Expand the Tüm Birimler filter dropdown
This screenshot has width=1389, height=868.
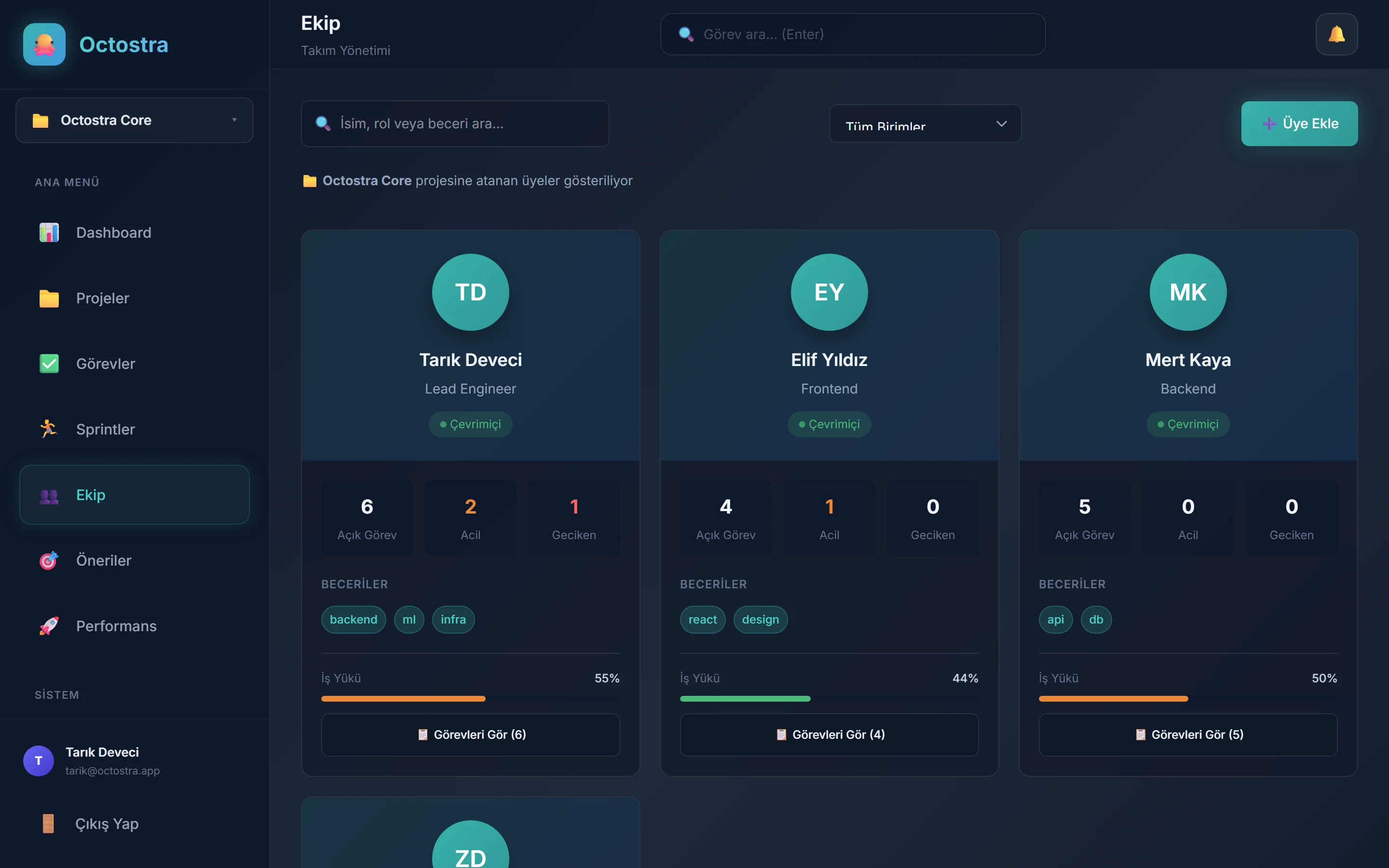925,123
